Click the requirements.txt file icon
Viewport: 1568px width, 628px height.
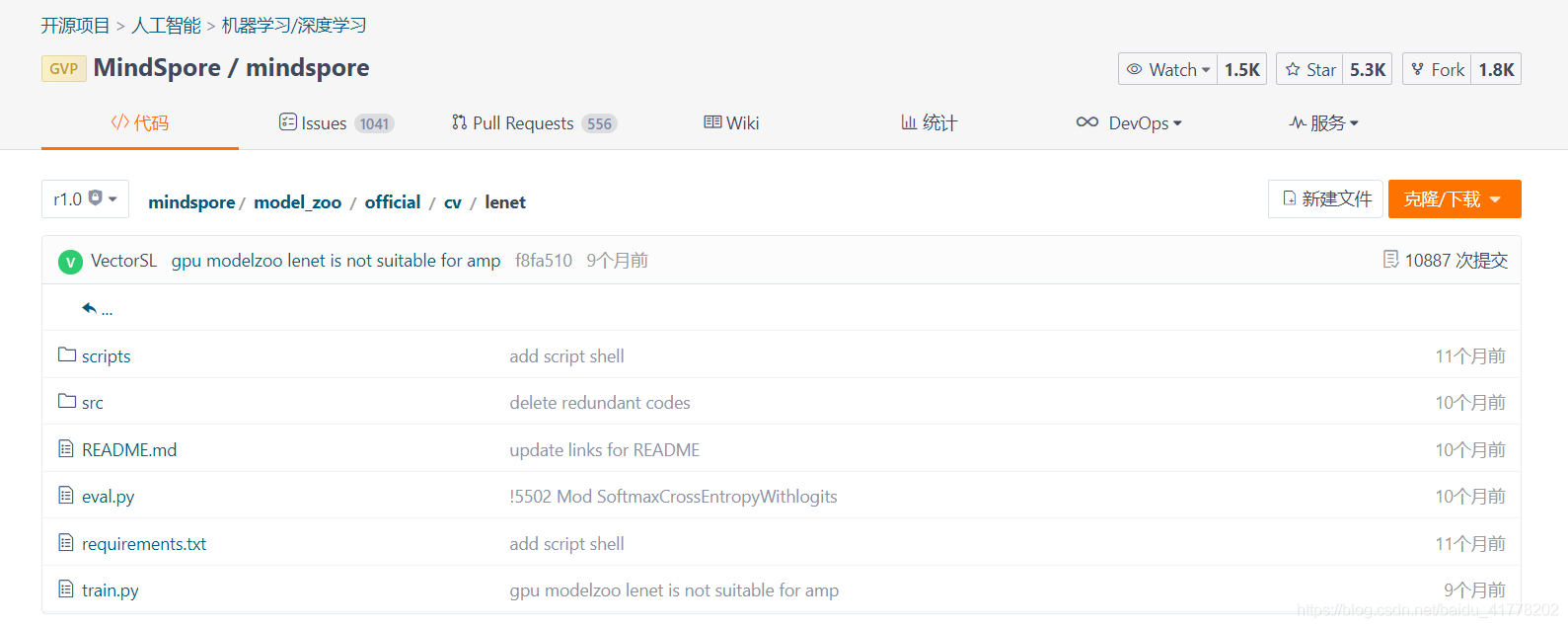[x=66, y=542]
